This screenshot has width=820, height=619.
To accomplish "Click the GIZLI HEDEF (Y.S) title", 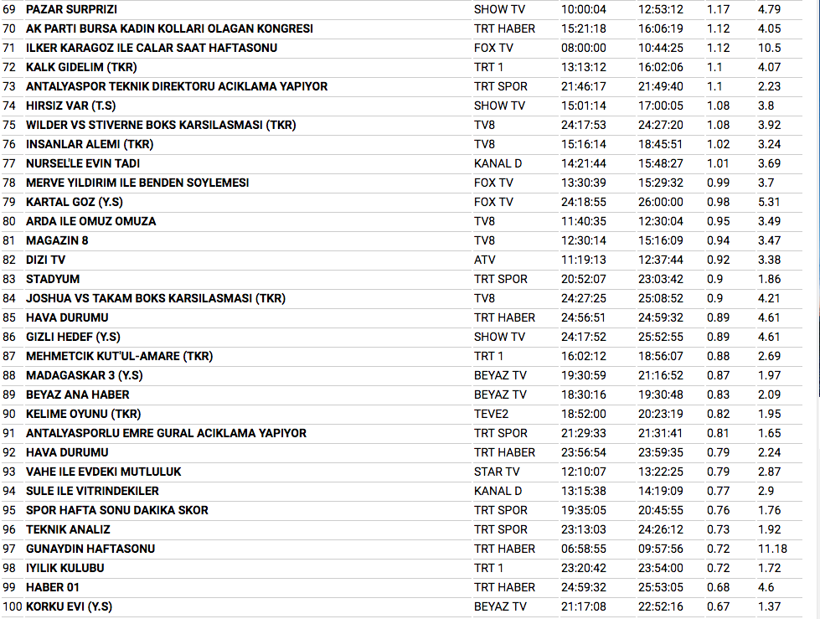I will pos(73,337).
